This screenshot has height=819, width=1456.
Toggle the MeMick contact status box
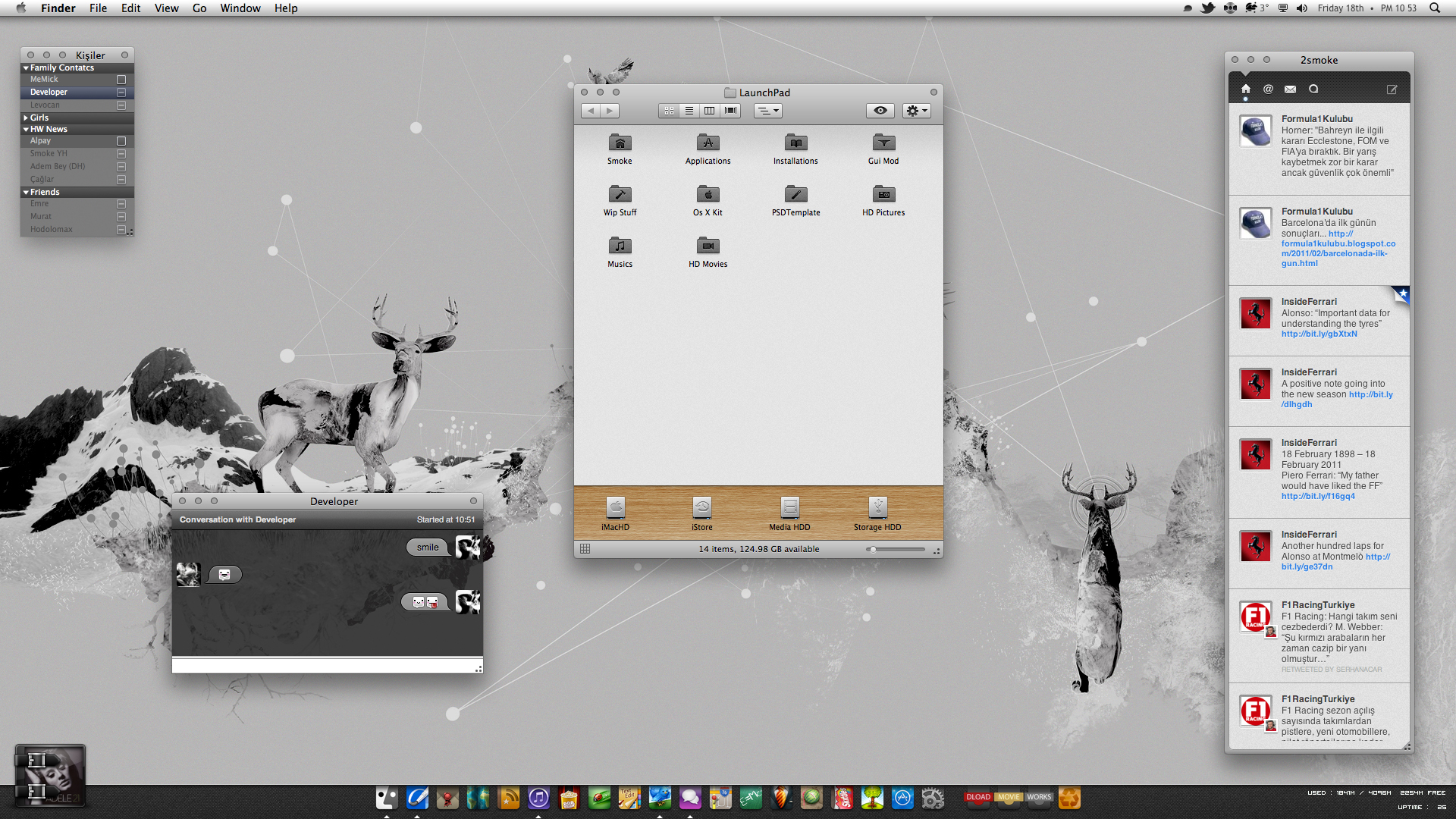coord(121,80)
